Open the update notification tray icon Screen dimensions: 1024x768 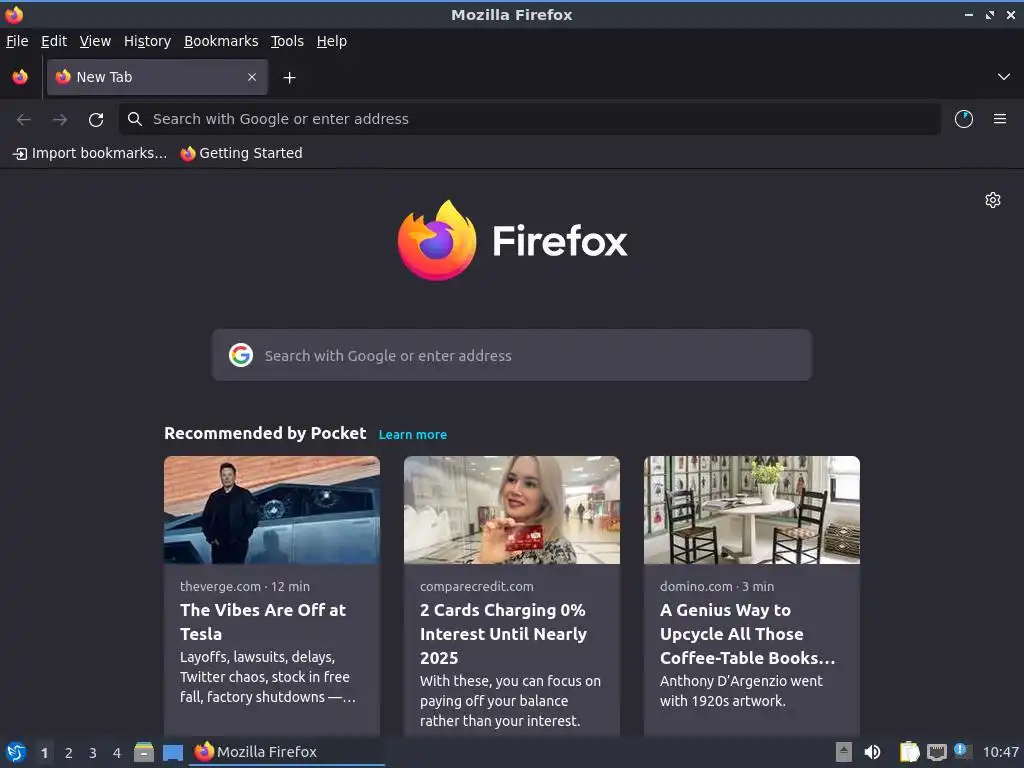[962, 751]
